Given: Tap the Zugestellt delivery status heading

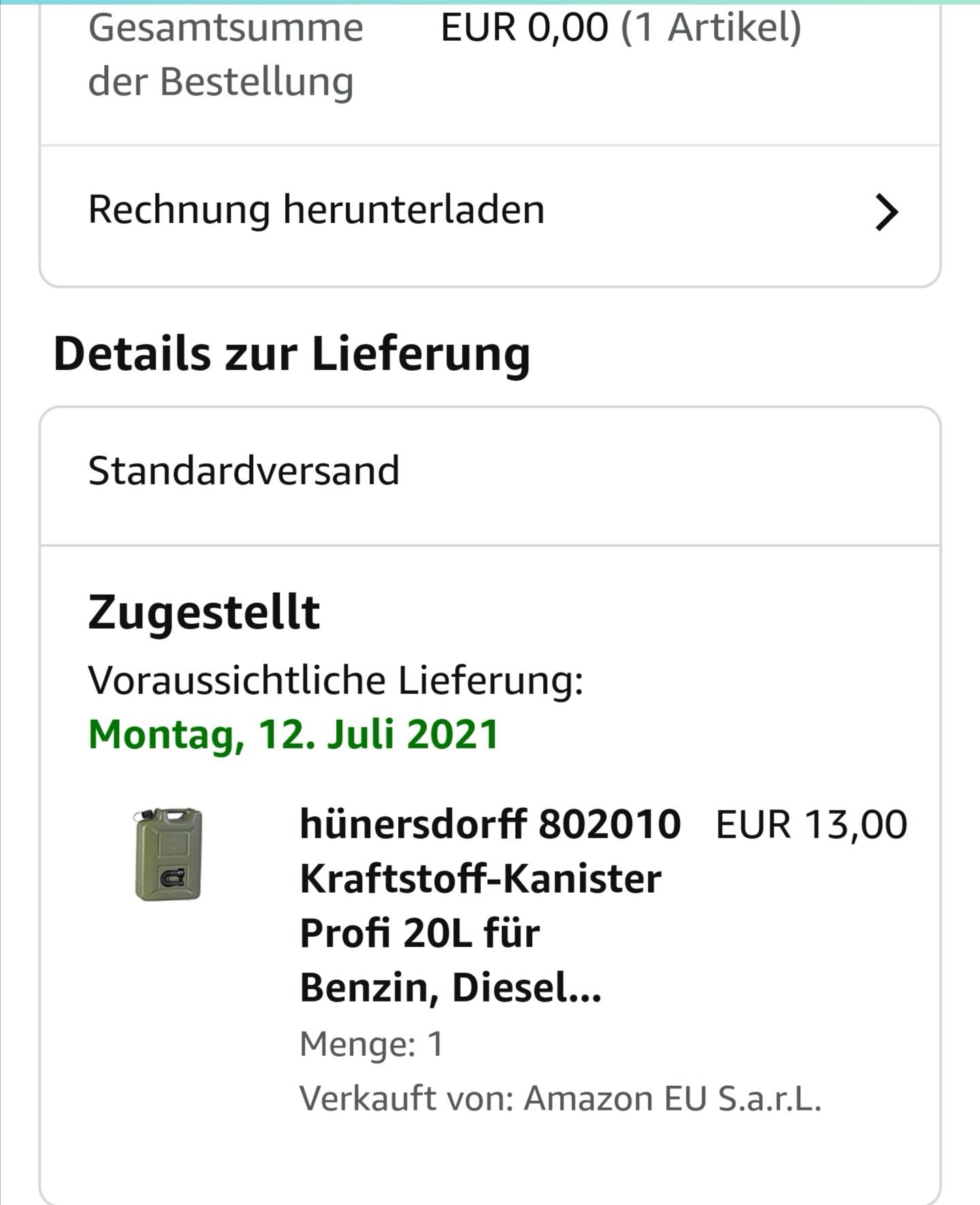Looking at the screenshot, I should (203, 612).
